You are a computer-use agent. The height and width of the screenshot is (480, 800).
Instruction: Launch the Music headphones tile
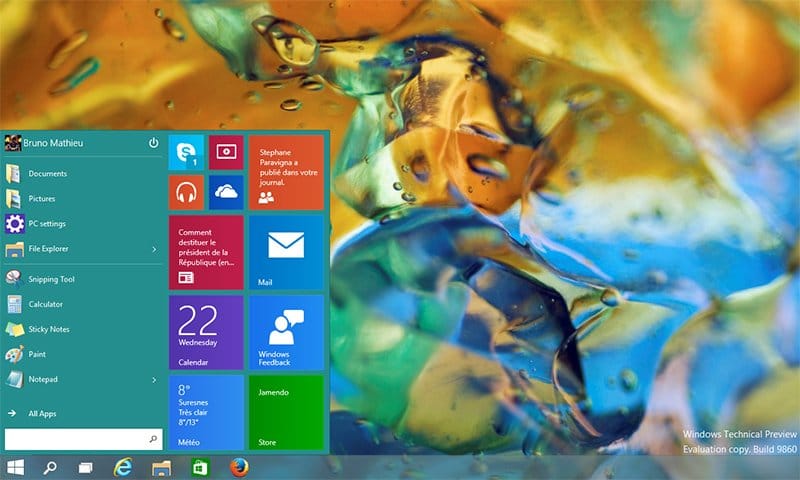pyautogui.click(x=186, y=192)
